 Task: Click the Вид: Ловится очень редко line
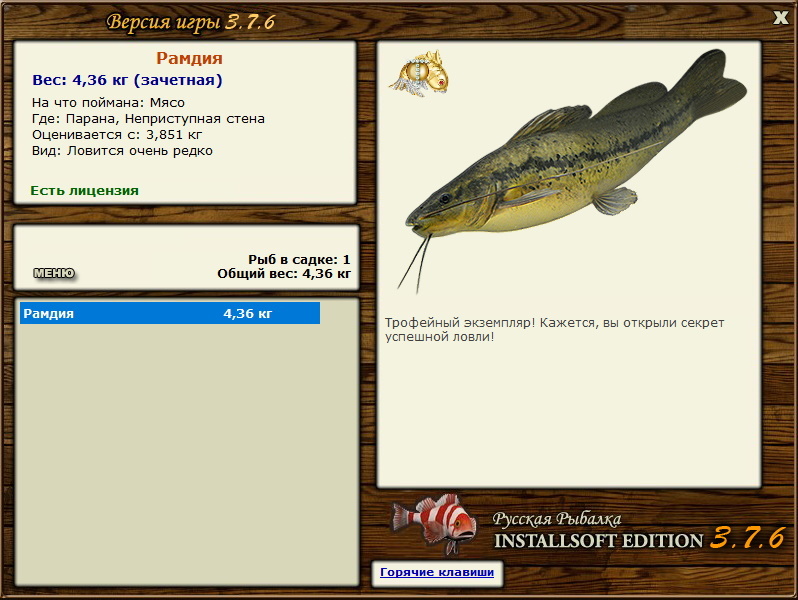(x=122, y=151)
